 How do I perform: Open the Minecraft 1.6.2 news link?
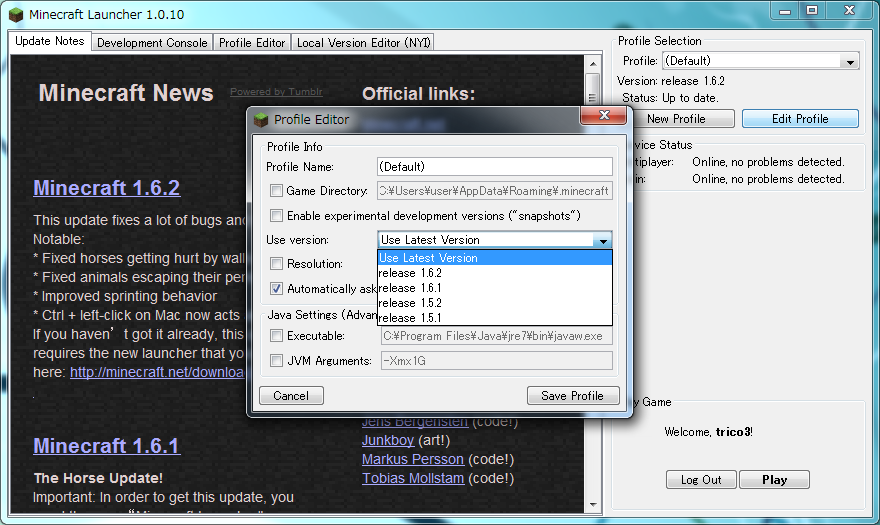pos(107,188)
